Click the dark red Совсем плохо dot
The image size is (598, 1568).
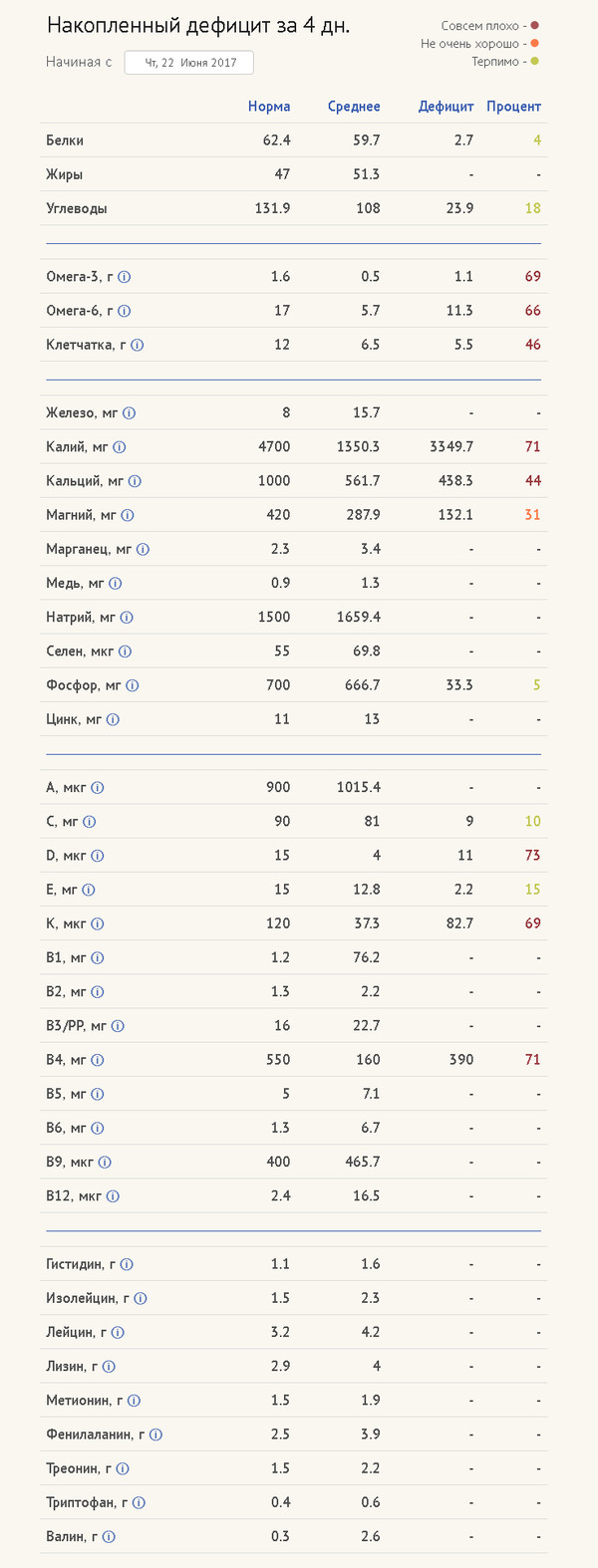535,26
